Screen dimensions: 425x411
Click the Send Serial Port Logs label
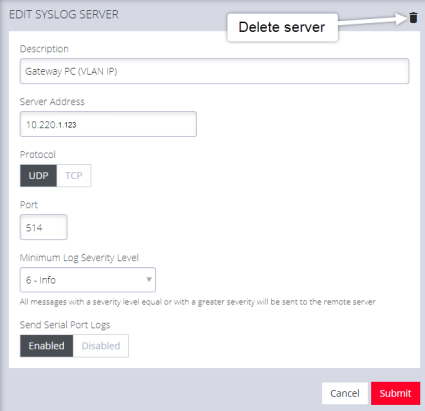[x=65, y=325]
